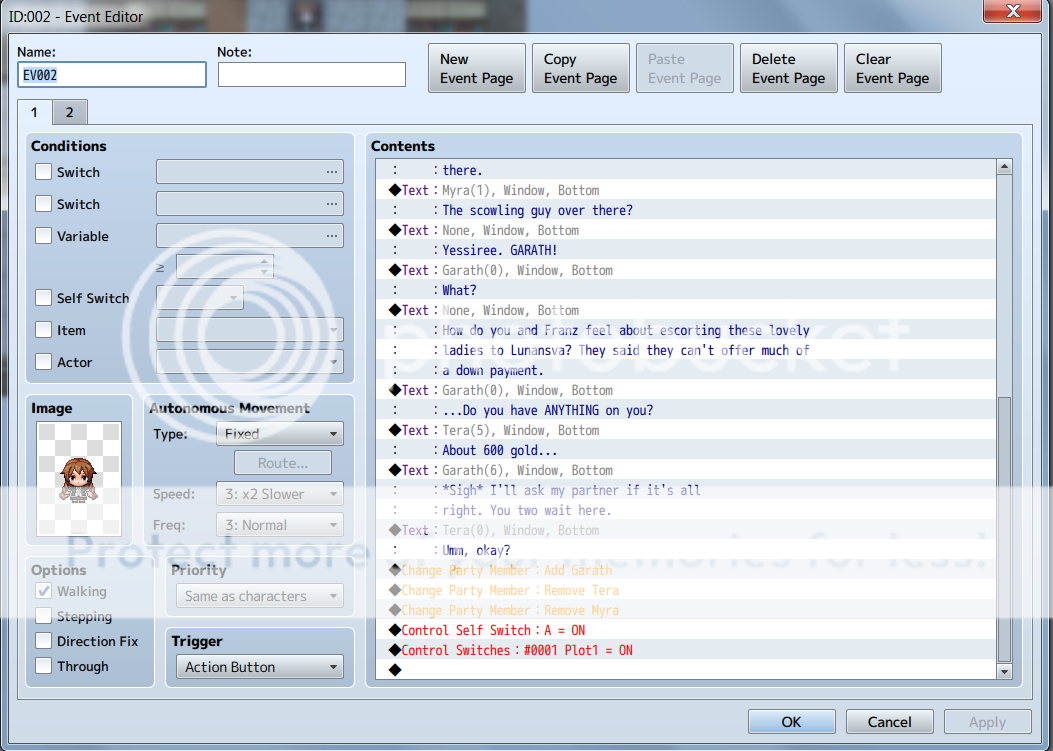Viewport: 1053px width, 751px height.
Task: Click the first Switch ellipsis browse button
Action: [331, 172]
